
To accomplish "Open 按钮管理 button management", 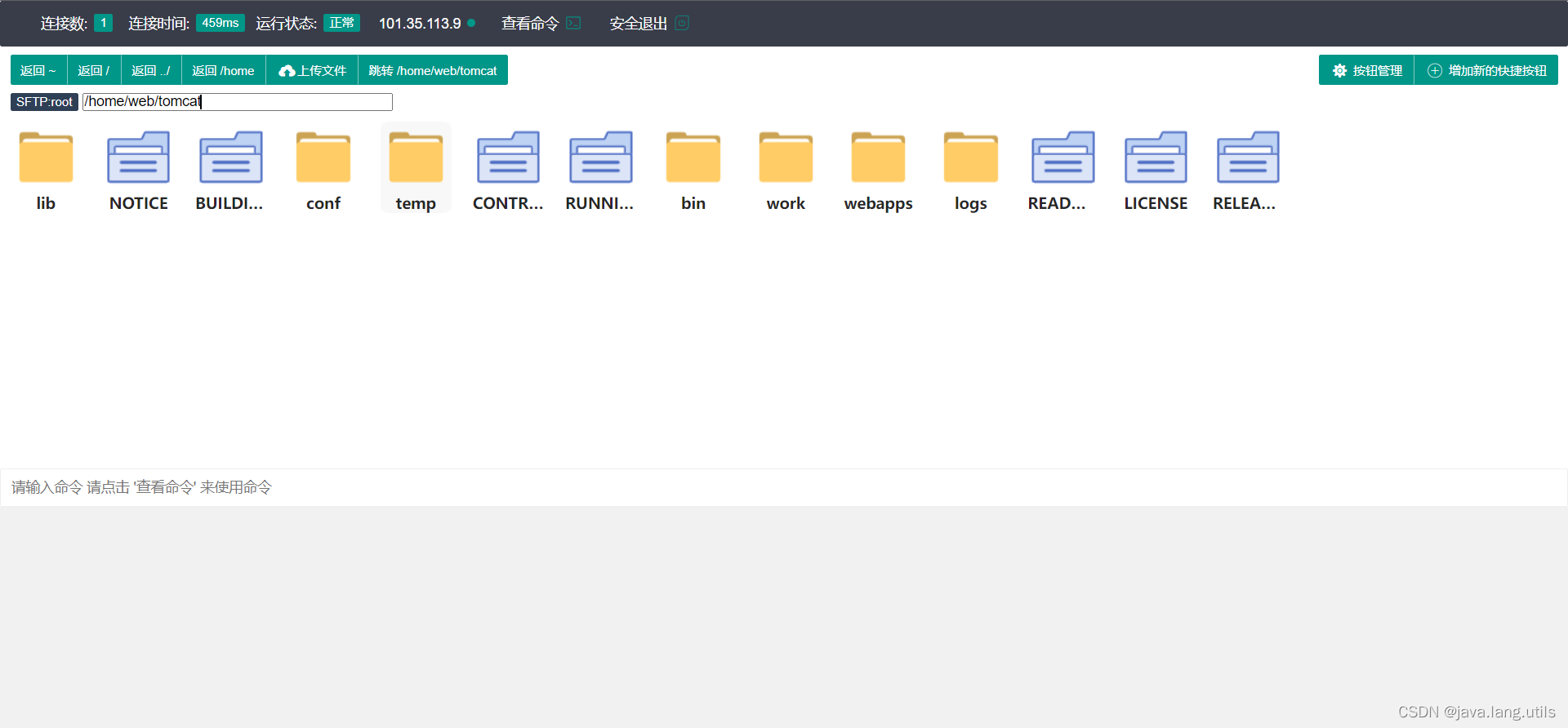I will pos(1366,70).
